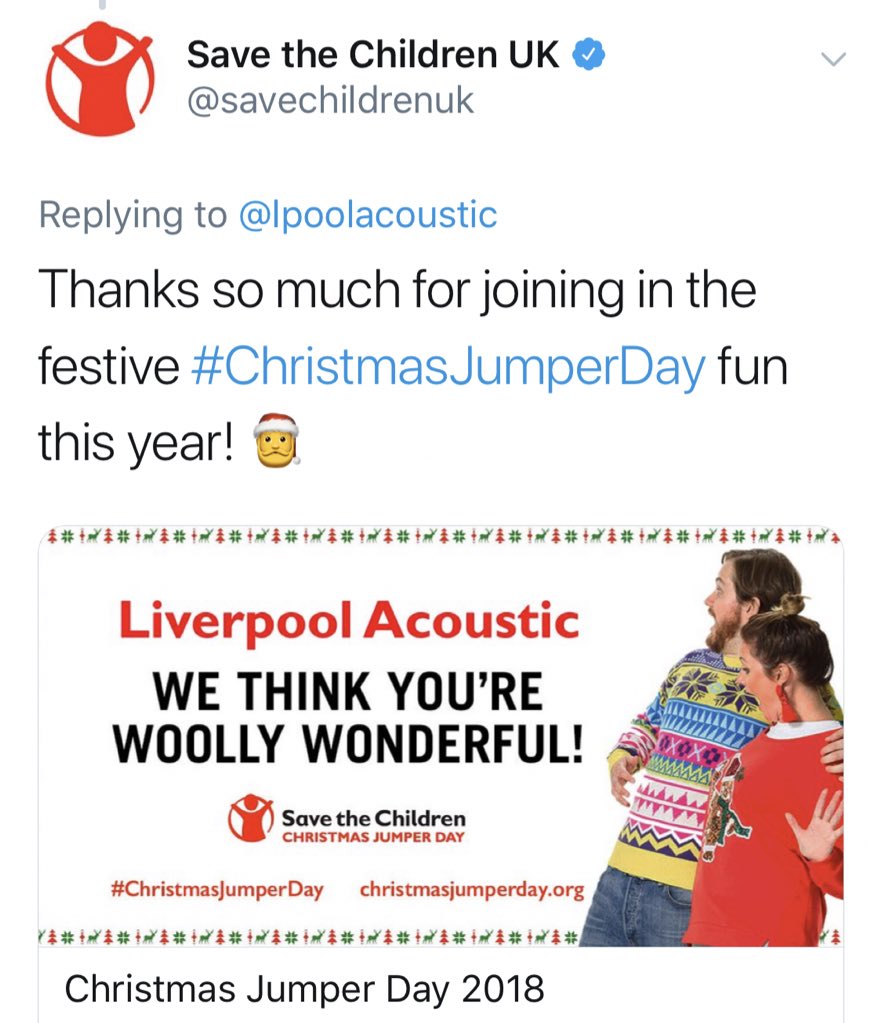This screenshot has height=1023, width=870.
Task: Open the @lpoolacoustic mention link
Action: (x=368, y=215)
